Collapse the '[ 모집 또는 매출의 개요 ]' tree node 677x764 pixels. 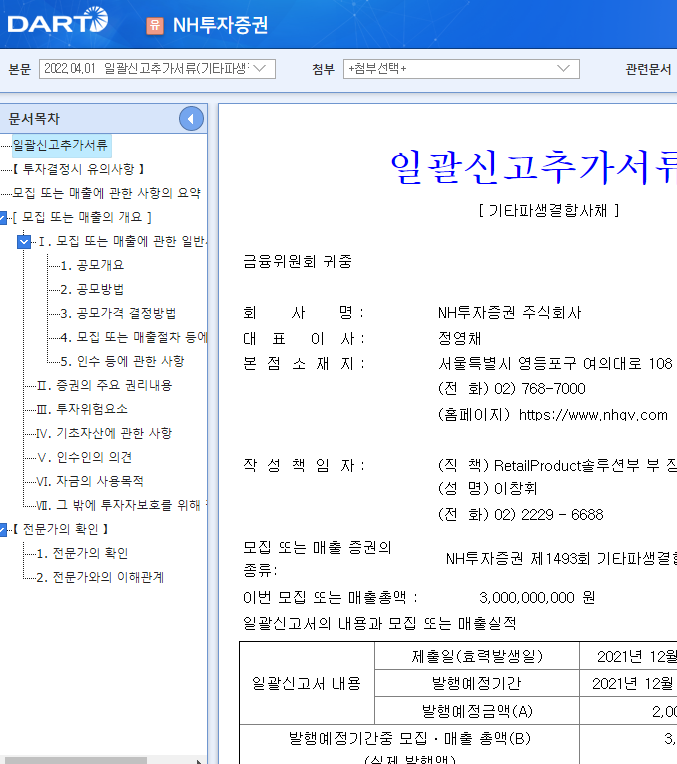click(x=2, y=217)
